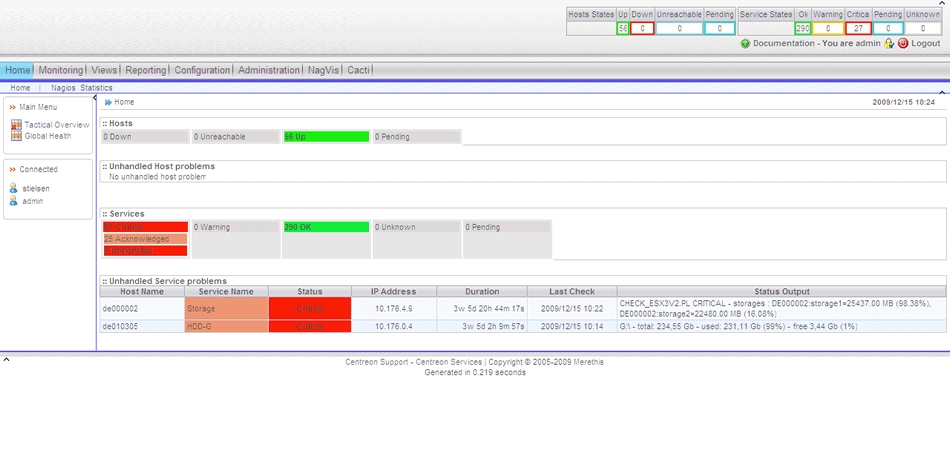The height and width of the screenshot is (459, 950).
Task: Collapse the left sidebar with its arrow
Action: [x=95, y=97]
